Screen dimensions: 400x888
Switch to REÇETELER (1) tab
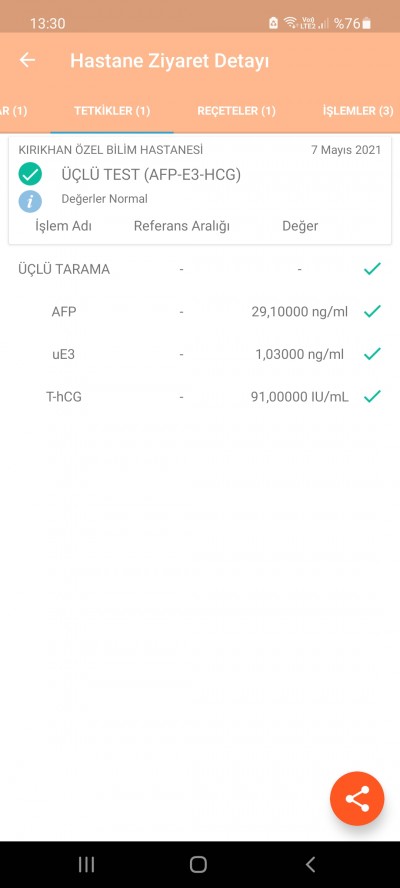pos(236,110)
